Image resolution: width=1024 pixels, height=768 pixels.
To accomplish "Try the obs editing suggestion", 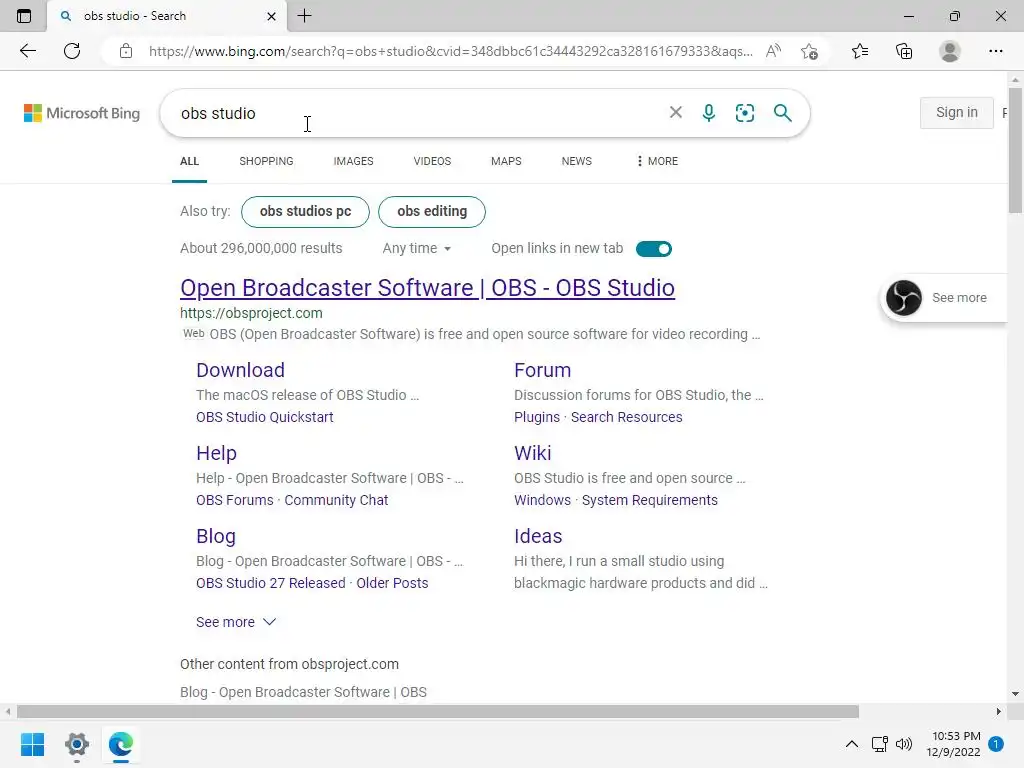I will click(432, 212).
